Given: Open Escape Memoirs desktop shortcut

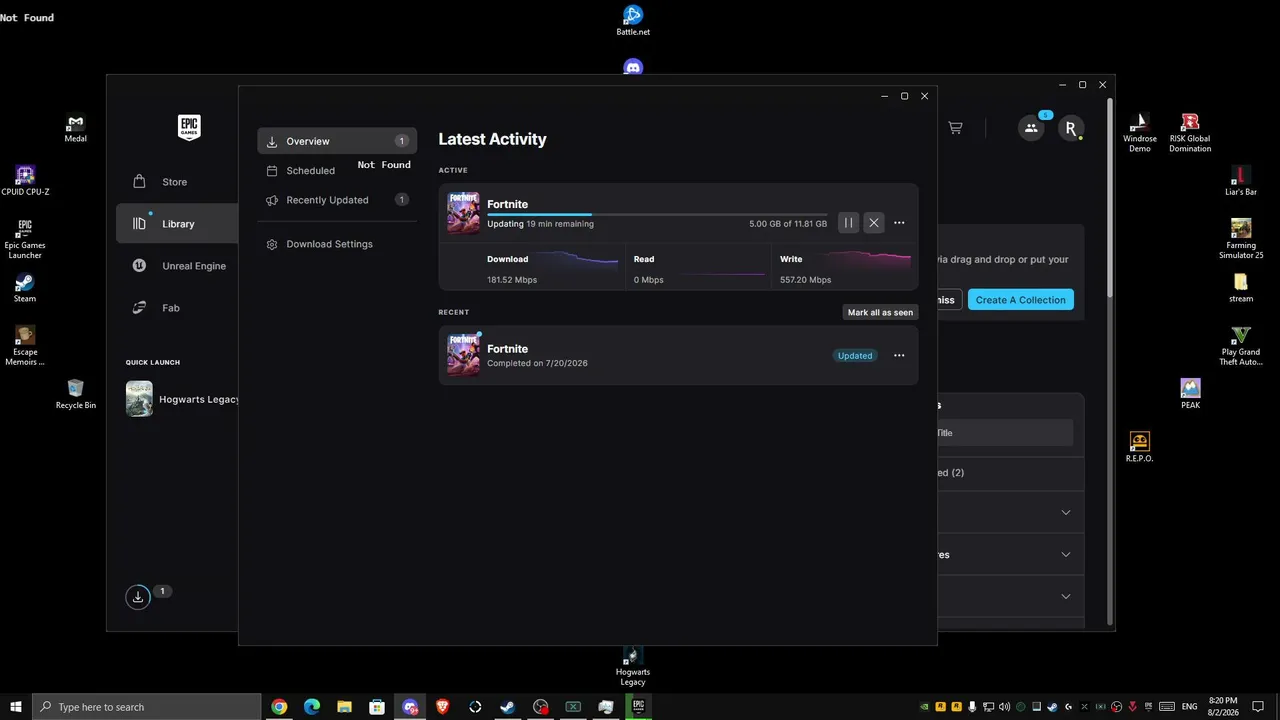Looking at the screenshot, I should [x=25, y=346].
